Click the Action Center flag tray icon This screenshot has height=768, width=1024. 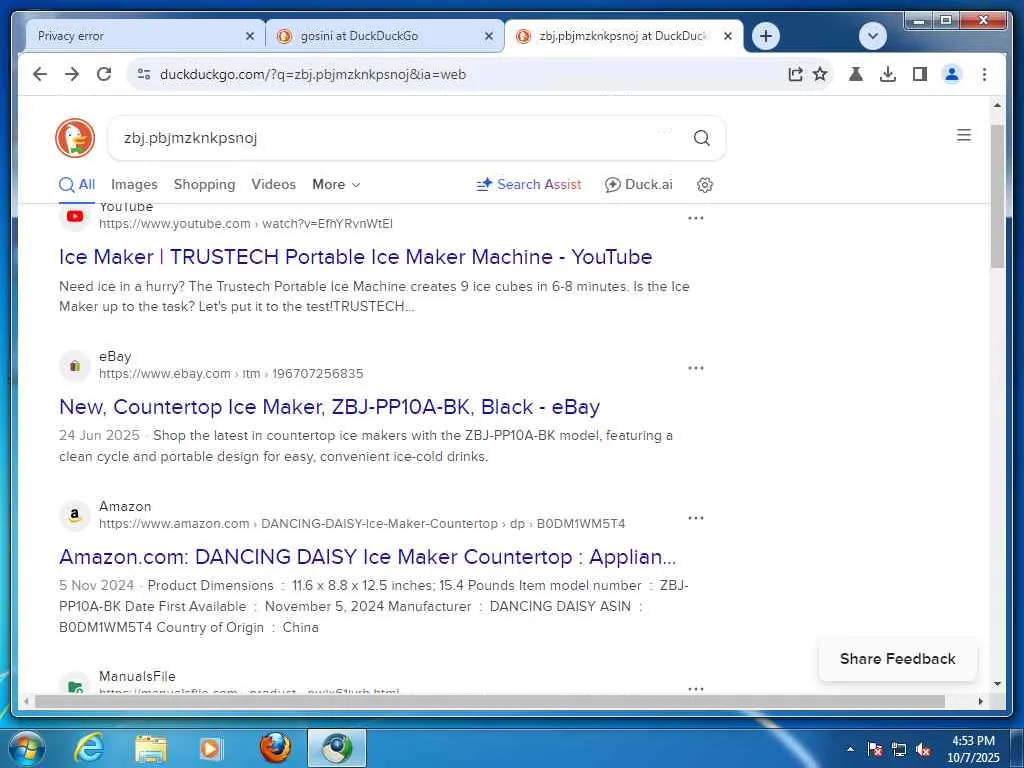coord(875,750)
